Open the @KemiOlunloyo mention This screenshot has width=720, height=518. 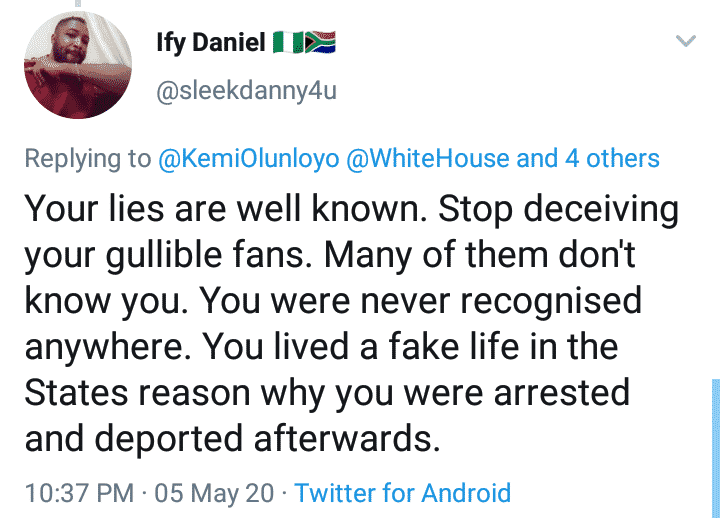(x=249, y=159)
